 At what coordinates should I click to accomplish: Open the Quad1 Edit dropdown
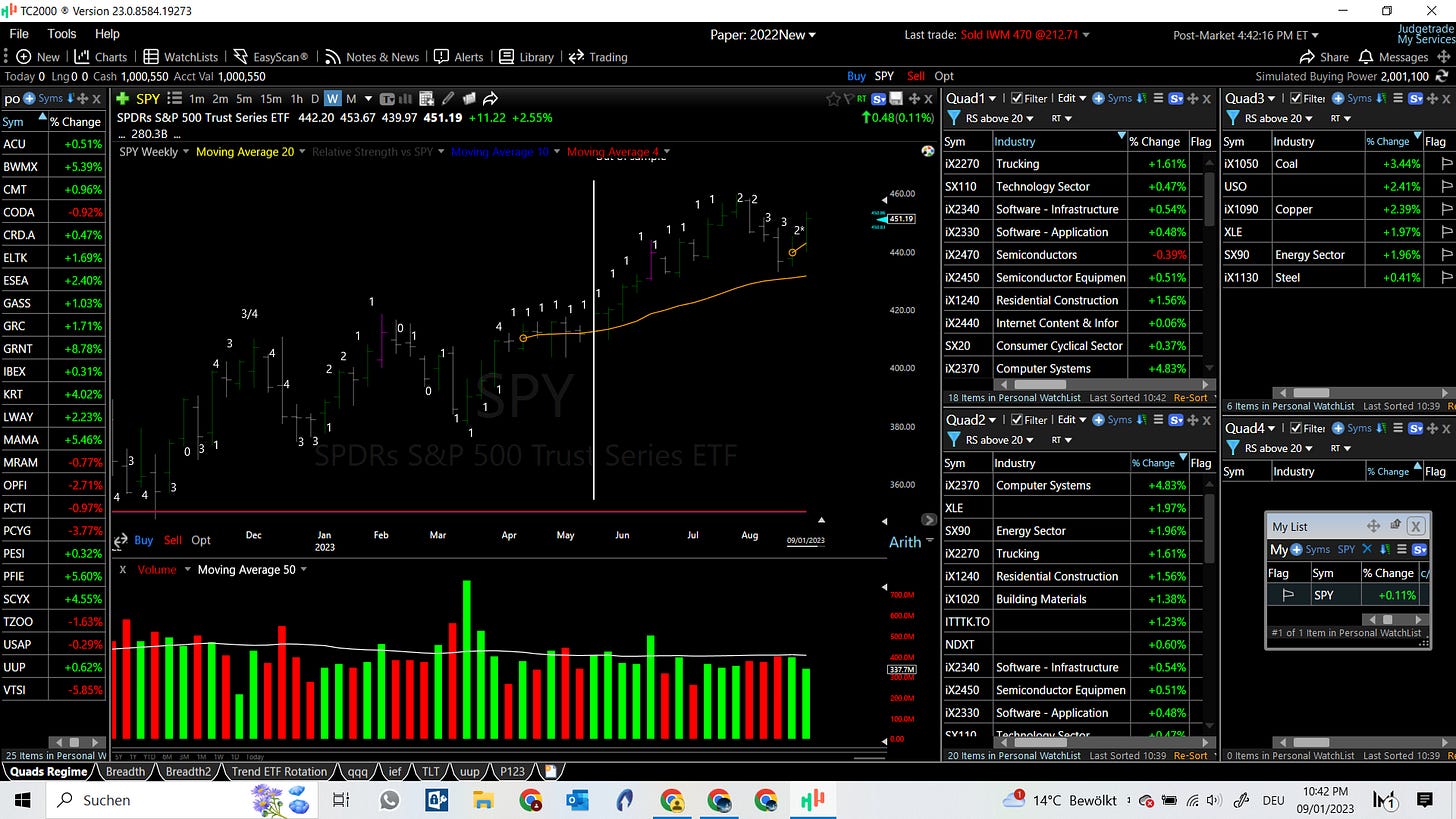click(x=1072, y=98)
